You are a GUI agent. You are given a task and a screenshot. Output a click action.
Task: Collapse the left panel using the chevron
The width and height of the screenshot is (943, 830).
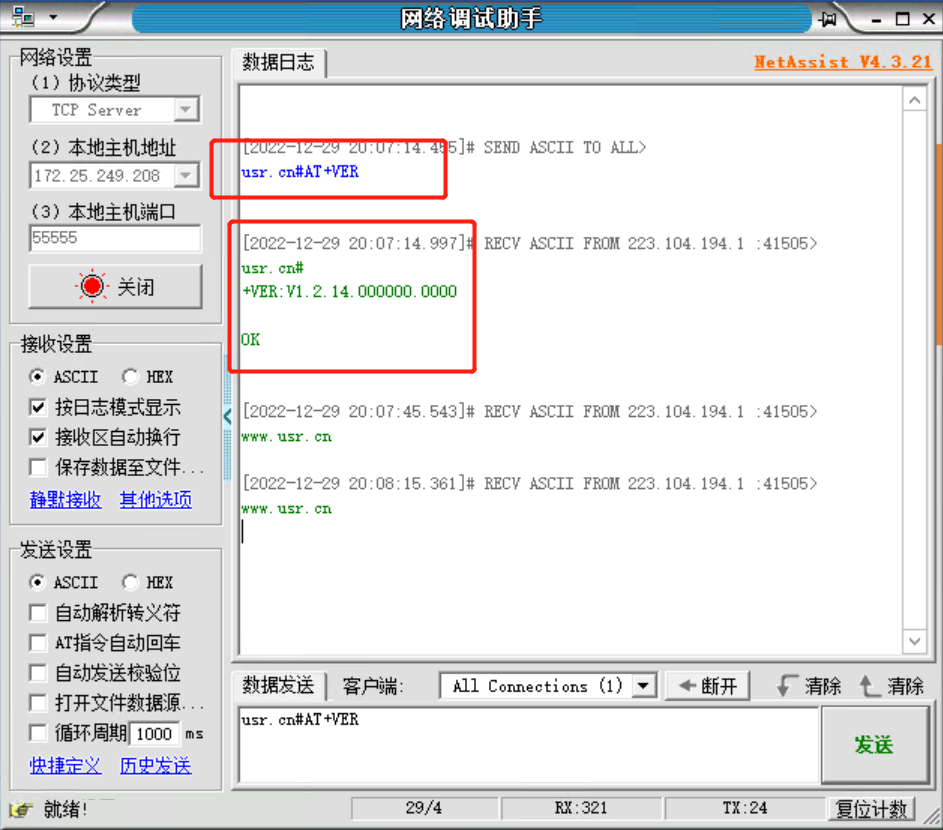pyautogui.click(x=227, y=416)
